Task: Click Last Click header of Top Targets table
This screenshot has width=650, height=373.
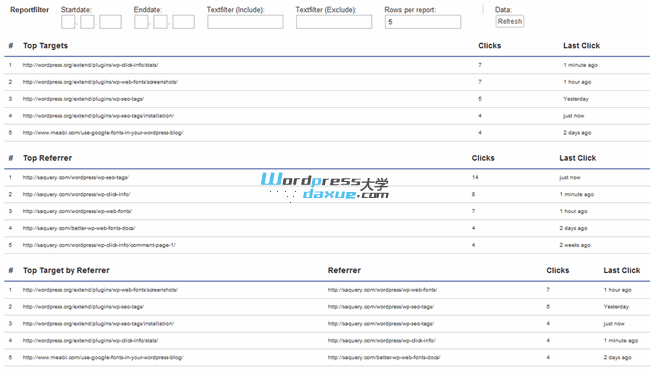Action: tap(581, 46)
